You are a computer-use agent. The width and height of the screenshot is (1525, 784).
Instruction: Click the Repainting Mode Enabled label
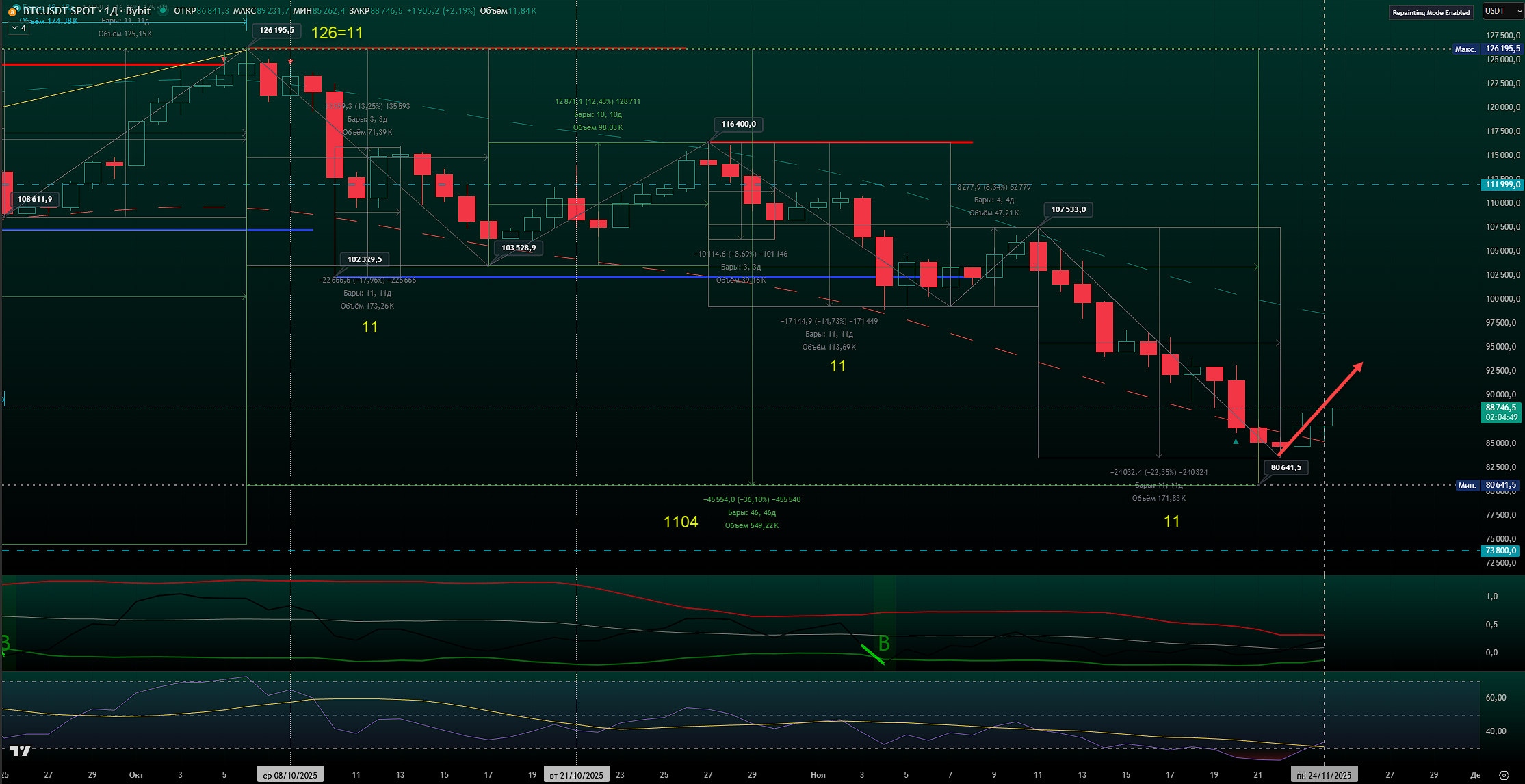(1431, 12)
